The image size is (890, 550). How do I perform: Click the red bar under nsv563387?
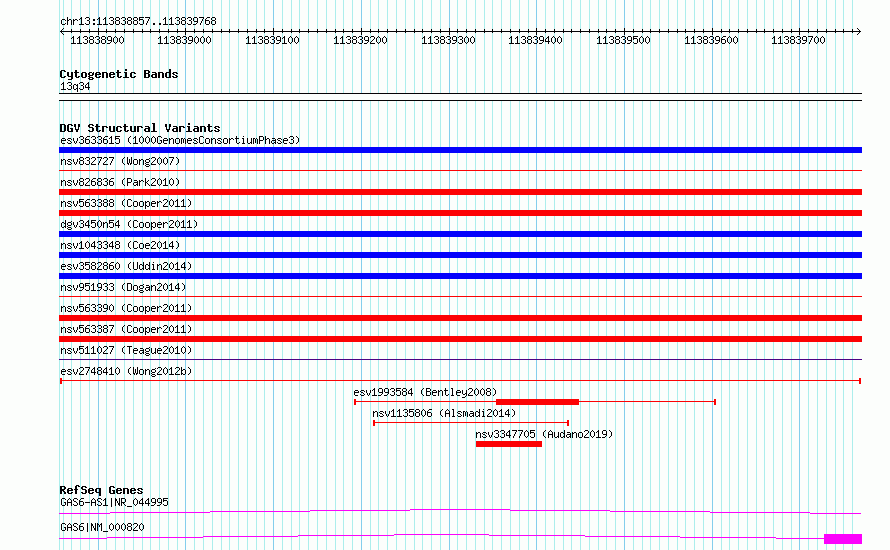[x=460, y=339]
